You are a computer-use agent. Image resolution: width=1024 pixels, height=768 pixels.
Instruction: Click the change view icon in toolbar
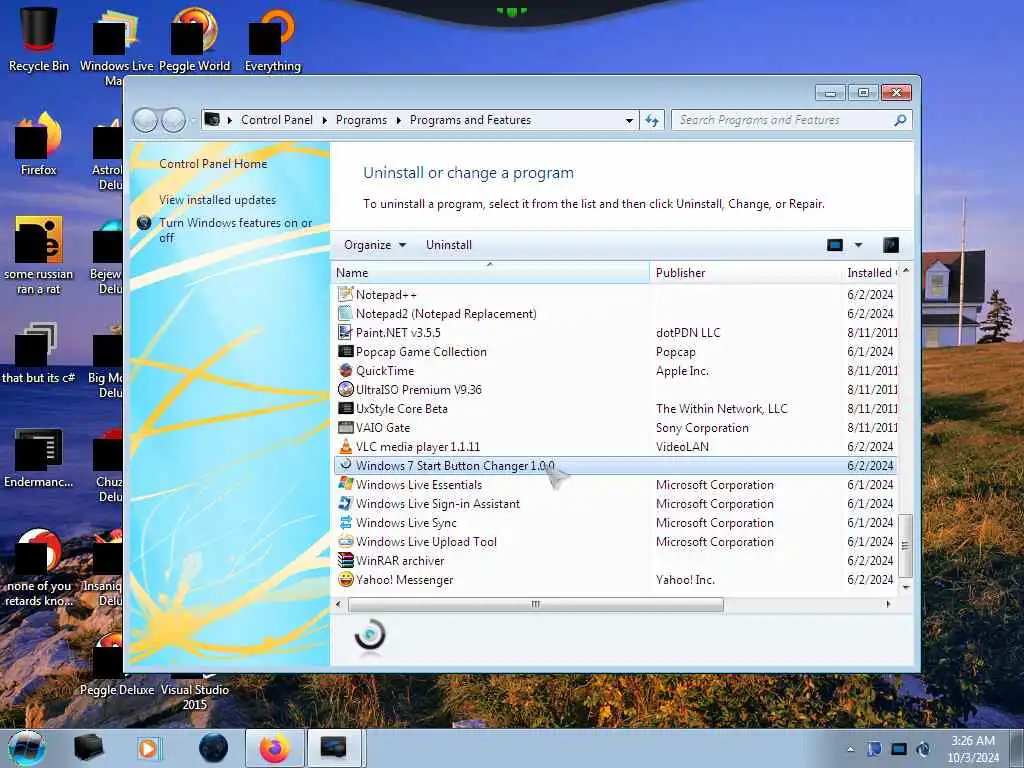(x=835, y=245)
